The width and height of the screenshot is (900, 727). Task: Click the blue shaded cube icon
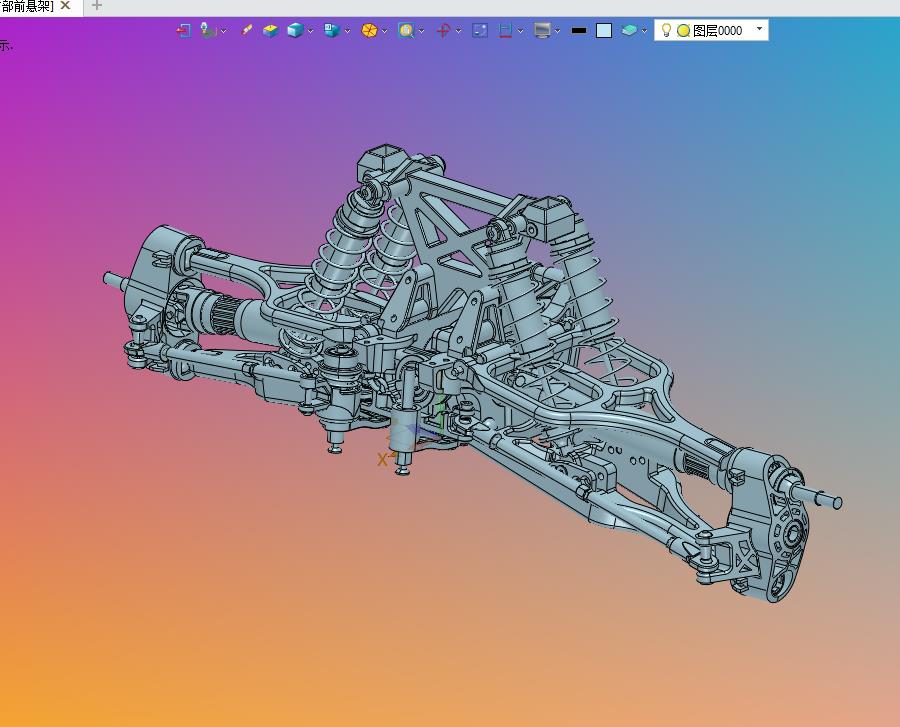pyautogui.click(x=295, y=30)
